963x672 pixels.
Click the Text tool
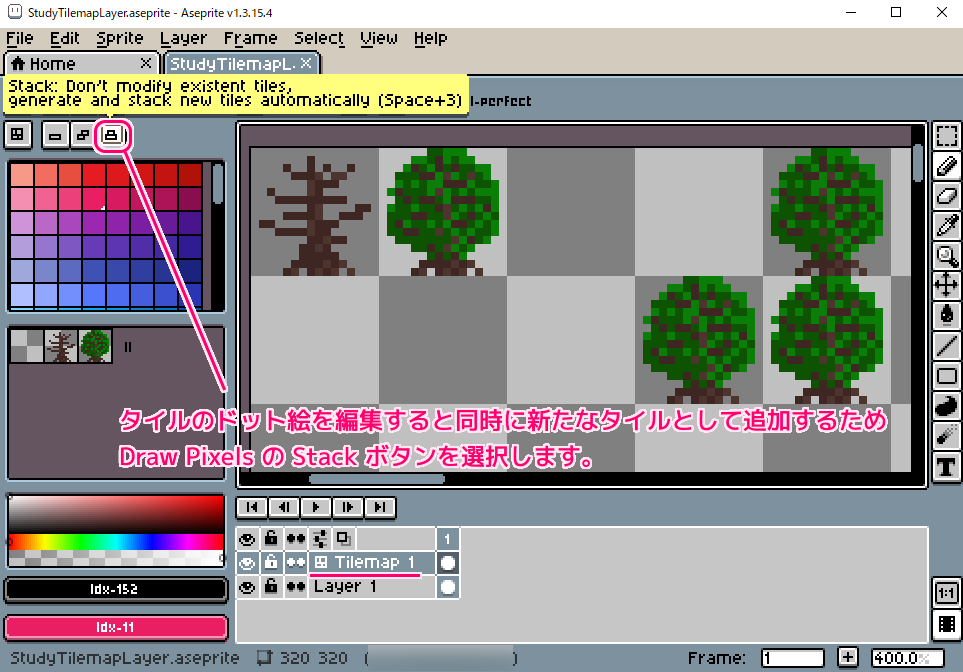point(946,466)
